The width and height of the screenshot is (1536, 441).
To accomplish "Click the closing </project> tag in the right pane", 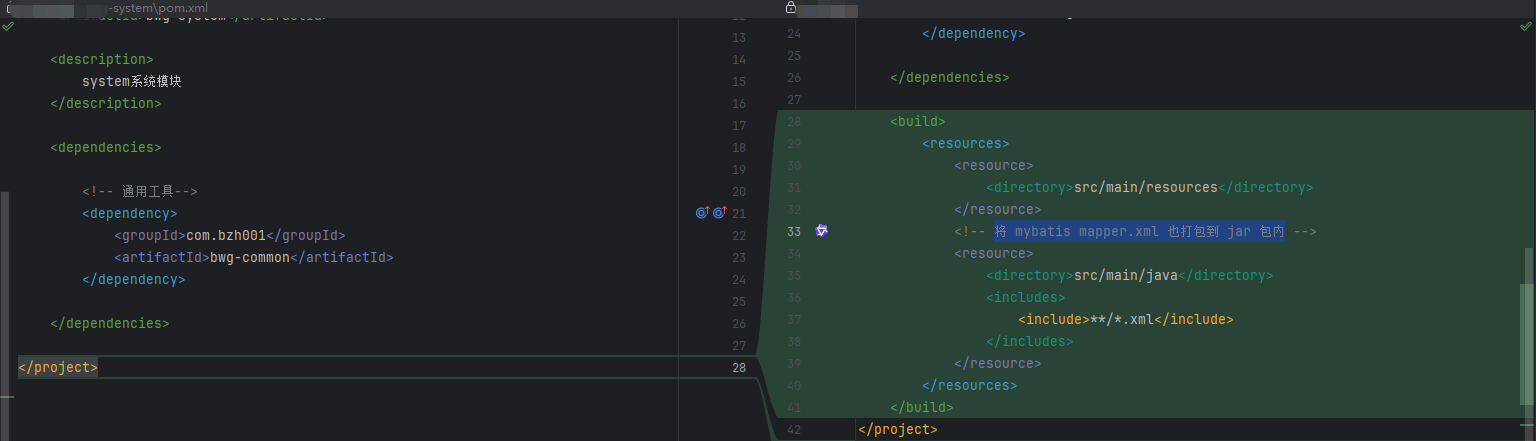I will [898, 429].
